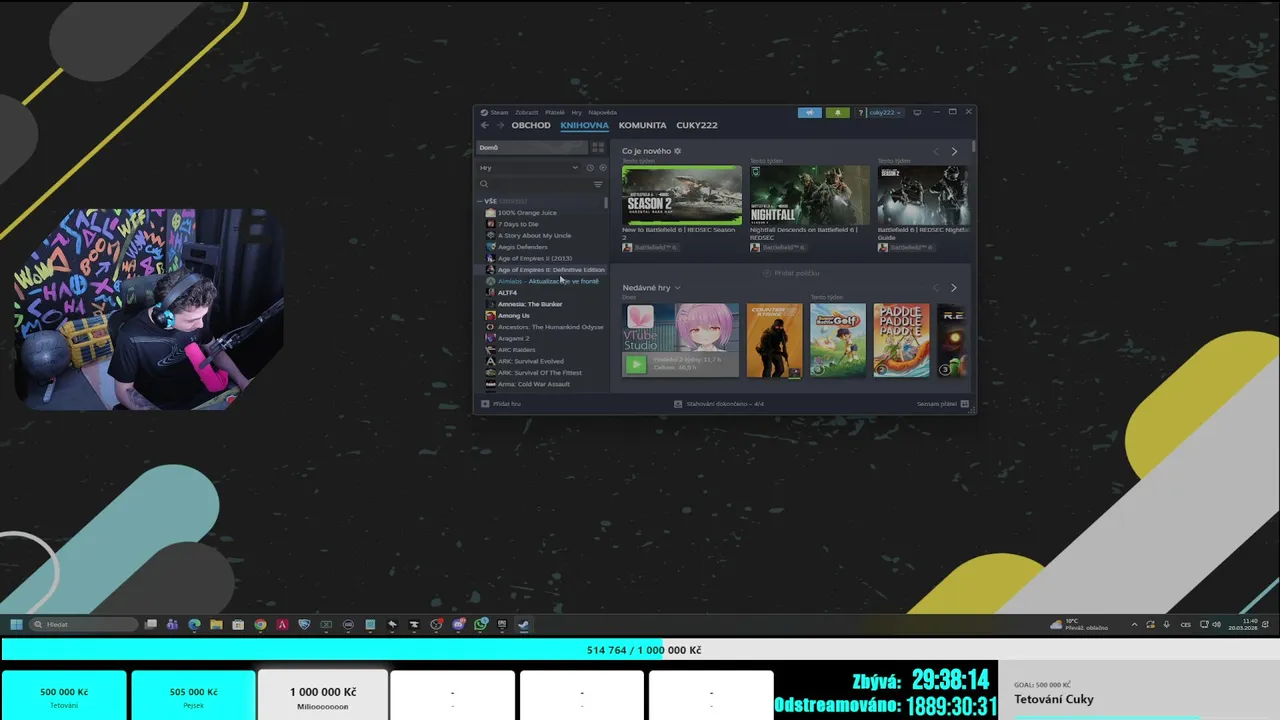1280x720 pixels.
Task: Open volume control in system tray
Action: [x=1216, y=625]
